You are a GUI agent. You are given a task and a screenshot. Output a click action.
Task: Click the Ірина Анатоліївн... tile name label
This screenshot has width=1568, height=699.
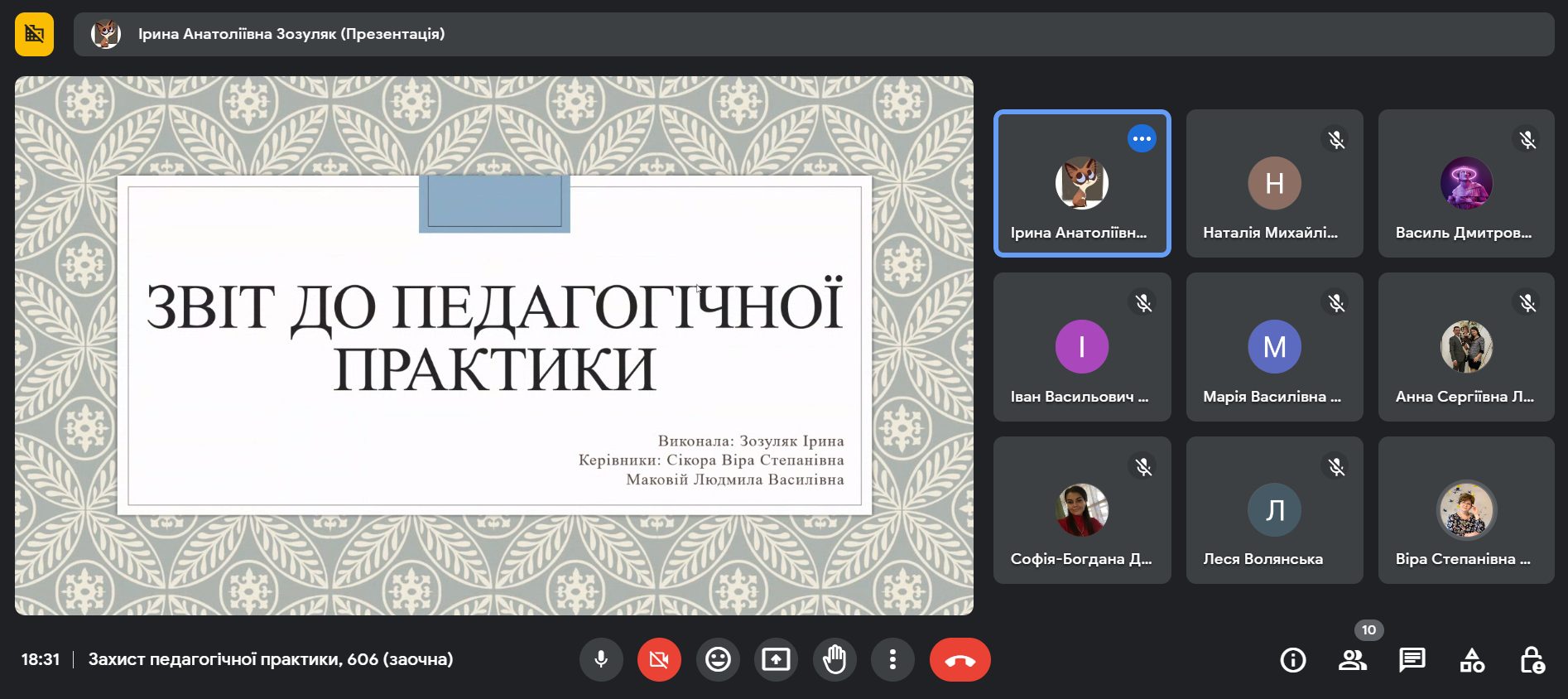1079,233
